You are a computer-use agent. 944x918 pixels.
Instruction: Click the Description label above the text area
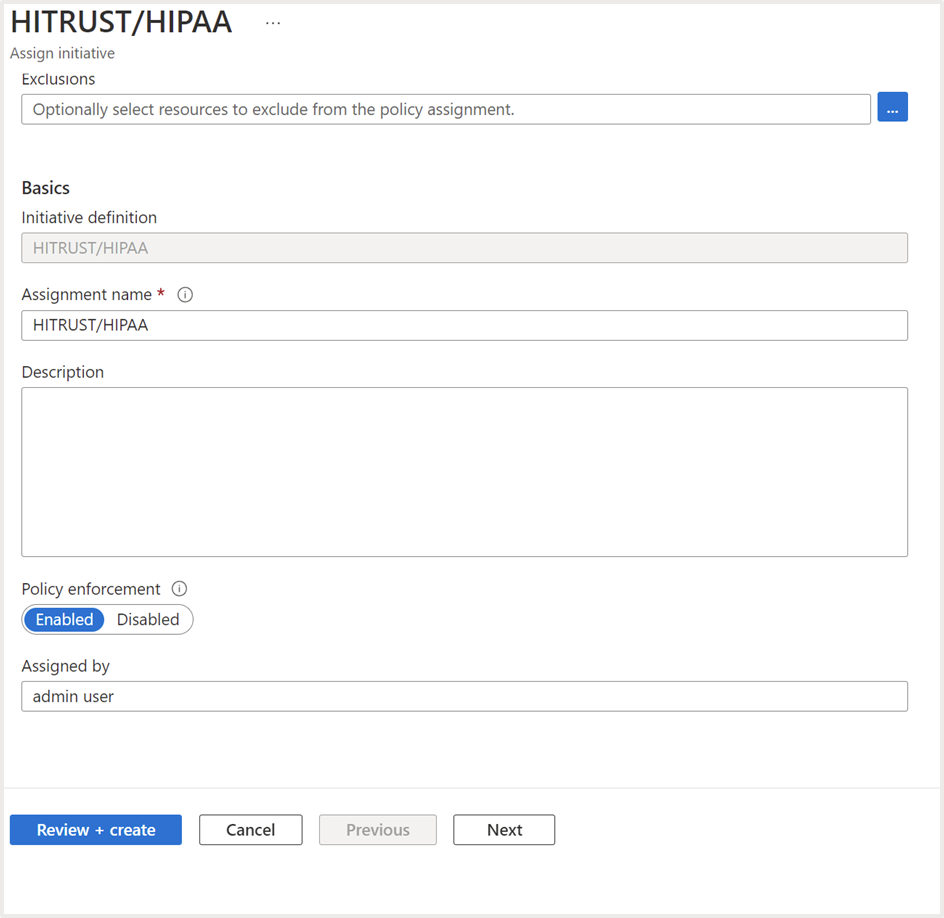pyautogui.click(x=62, y=372)
